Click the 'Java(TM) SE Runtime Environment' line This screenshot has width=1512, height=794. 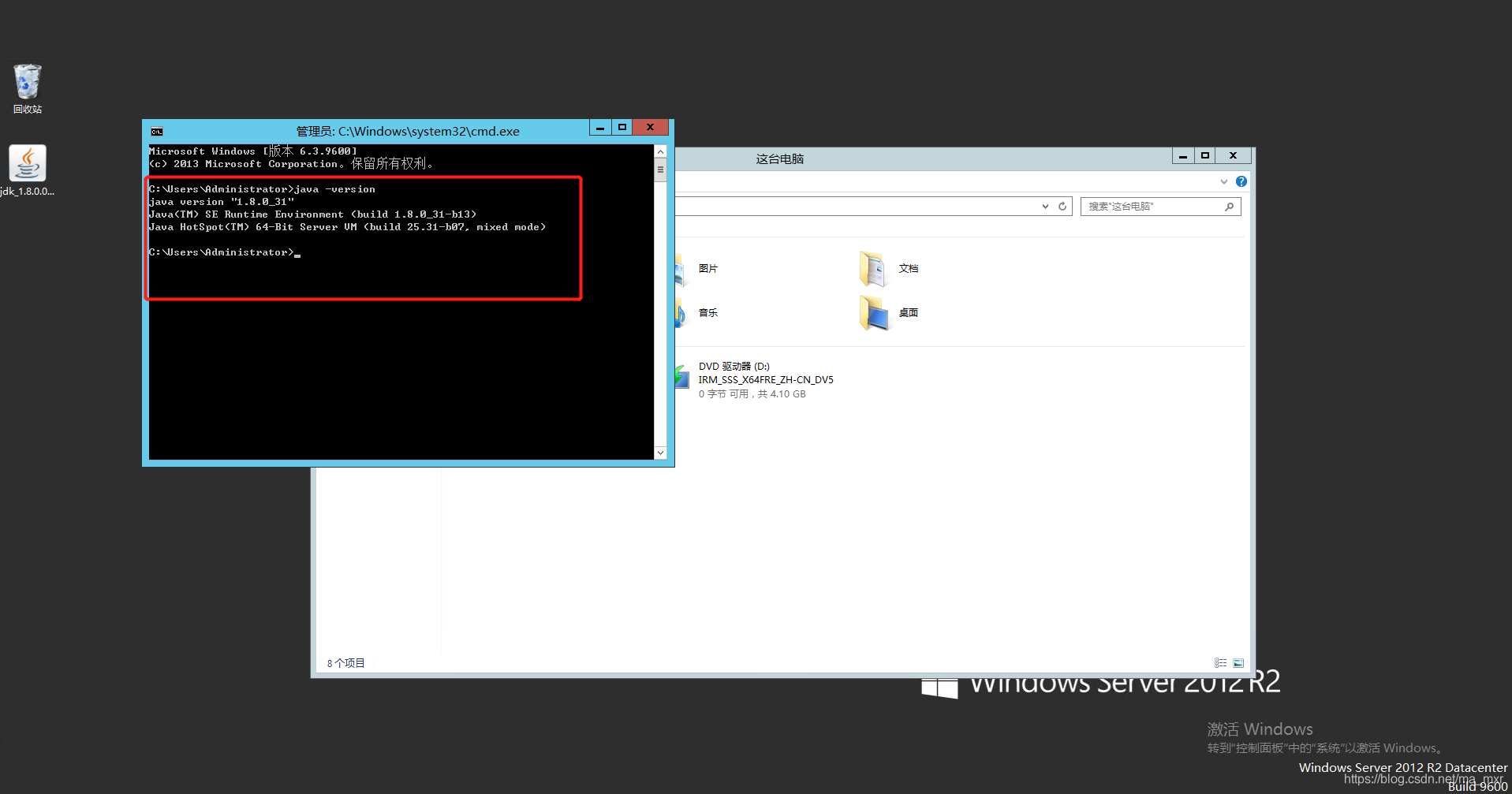coord(312,214)
